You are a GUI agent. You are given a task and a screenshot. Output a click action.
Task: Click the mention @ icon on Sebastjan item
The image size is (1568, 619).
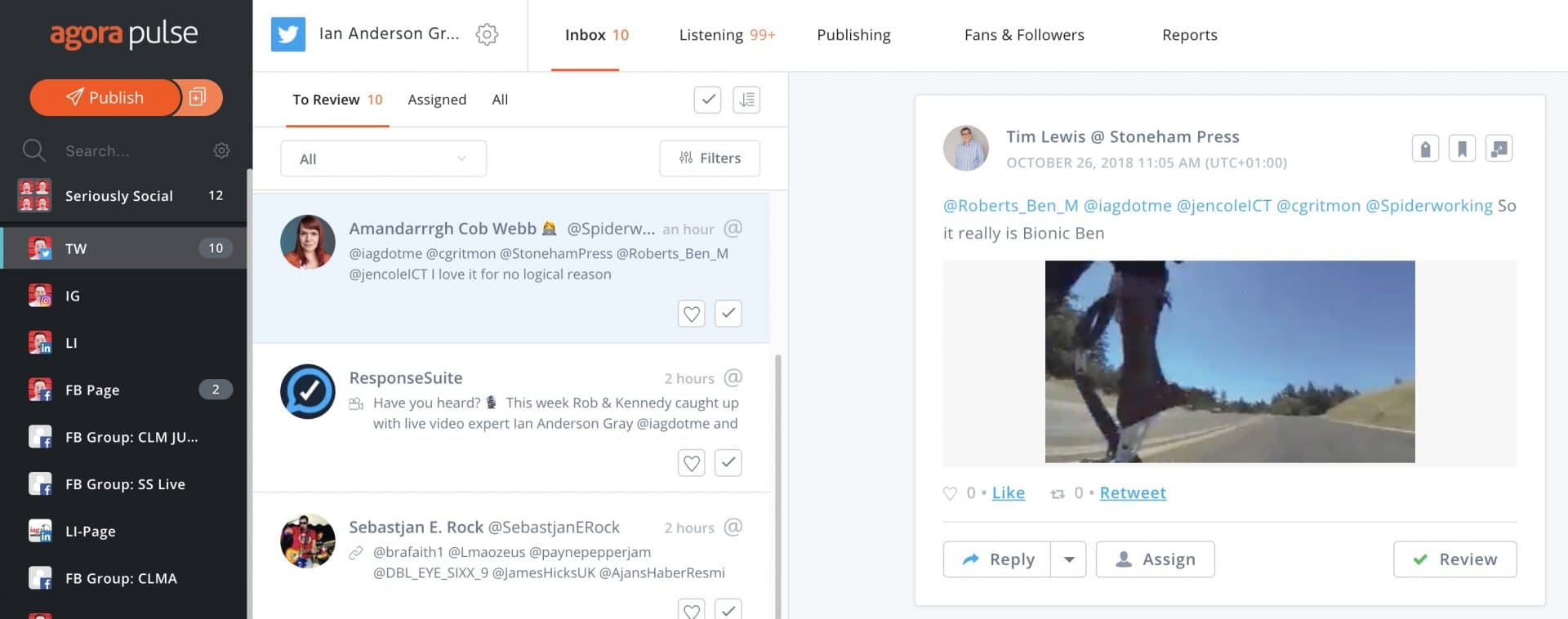(733, 528)
